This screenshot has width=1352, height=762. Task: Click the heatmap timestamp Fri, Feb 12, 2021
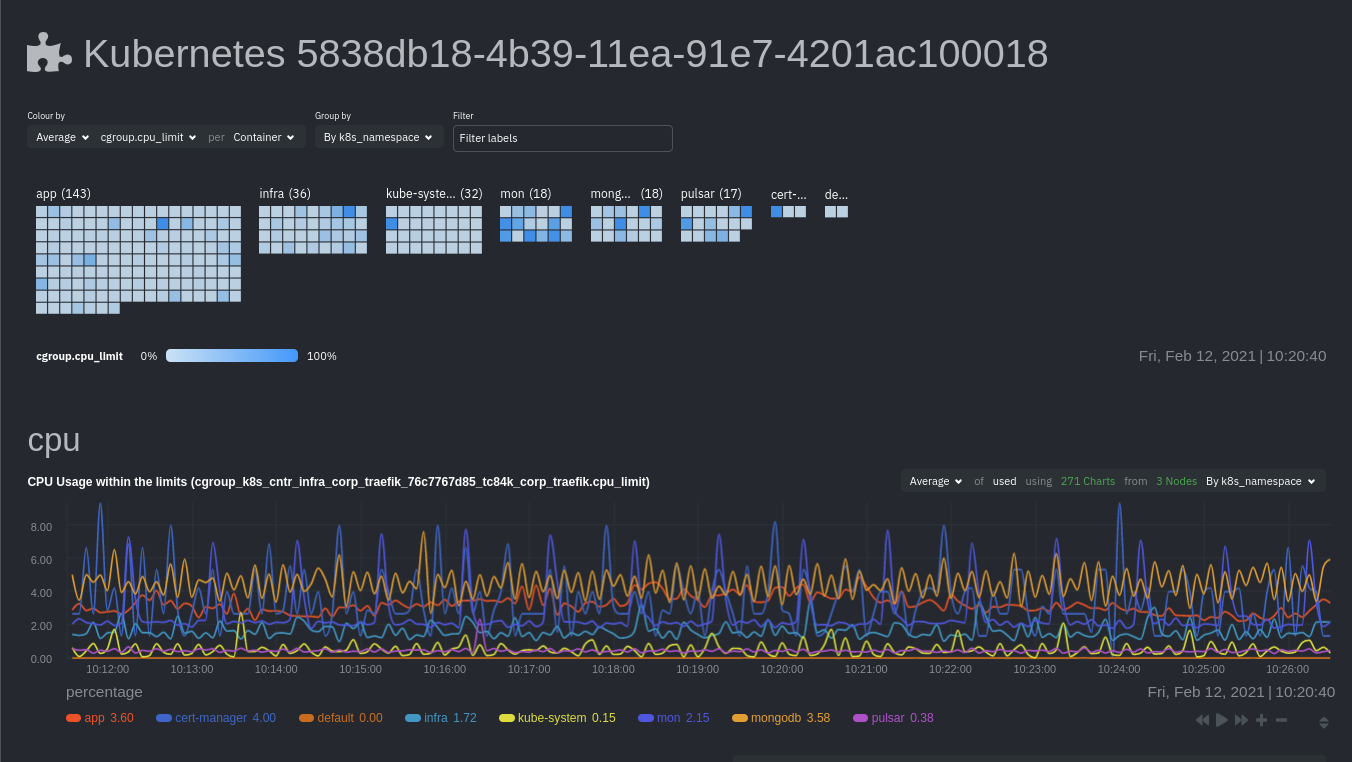click(x=1232, y=356)
